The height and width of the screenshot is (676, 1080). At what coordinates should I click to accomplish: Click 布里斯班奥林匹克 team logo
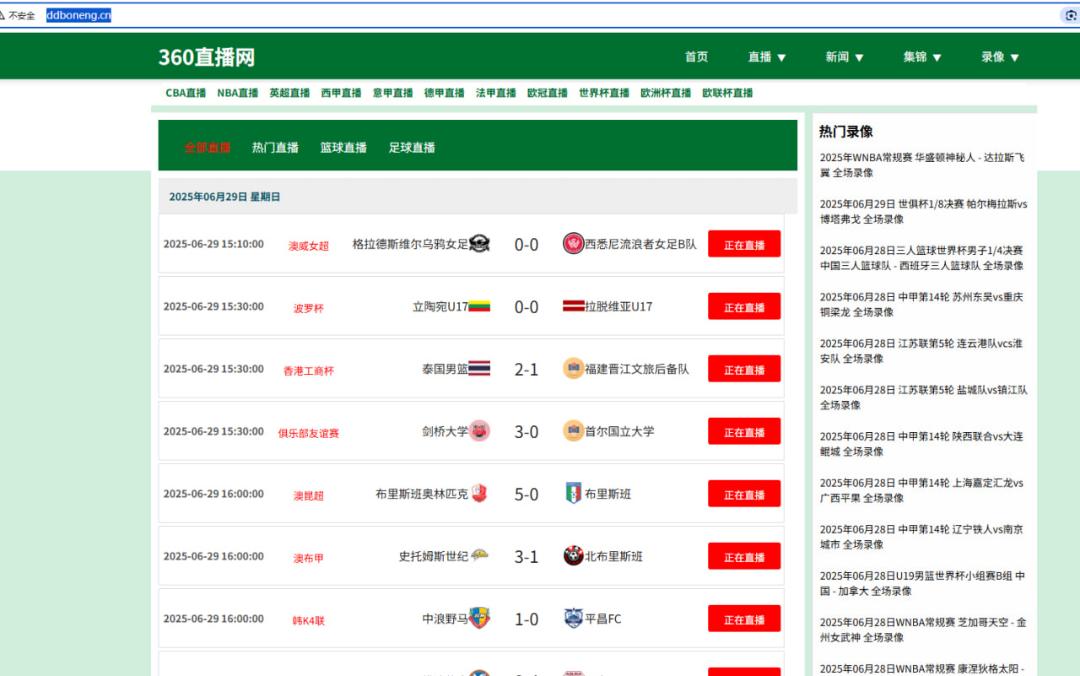point(479,493)
